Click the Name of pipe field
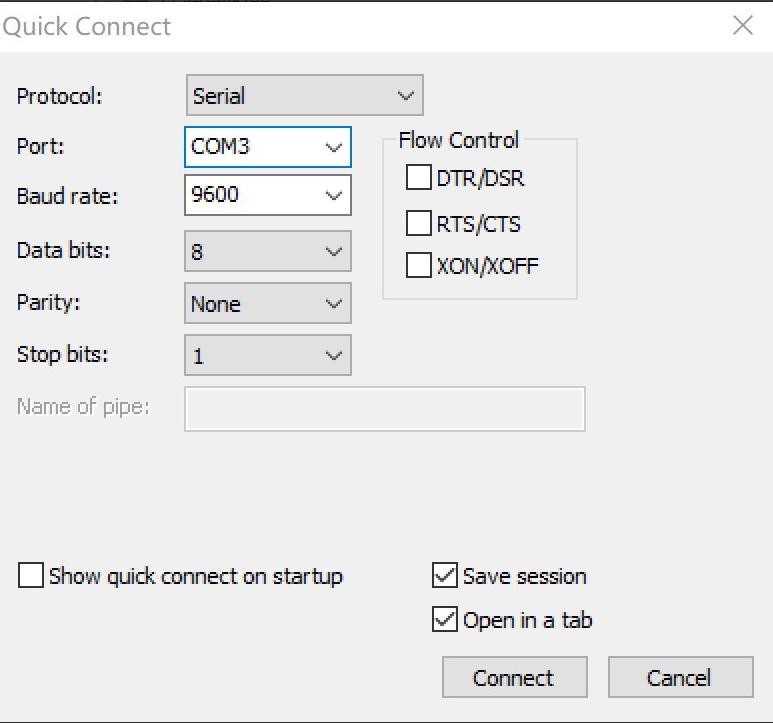 [x=385, y=408]
